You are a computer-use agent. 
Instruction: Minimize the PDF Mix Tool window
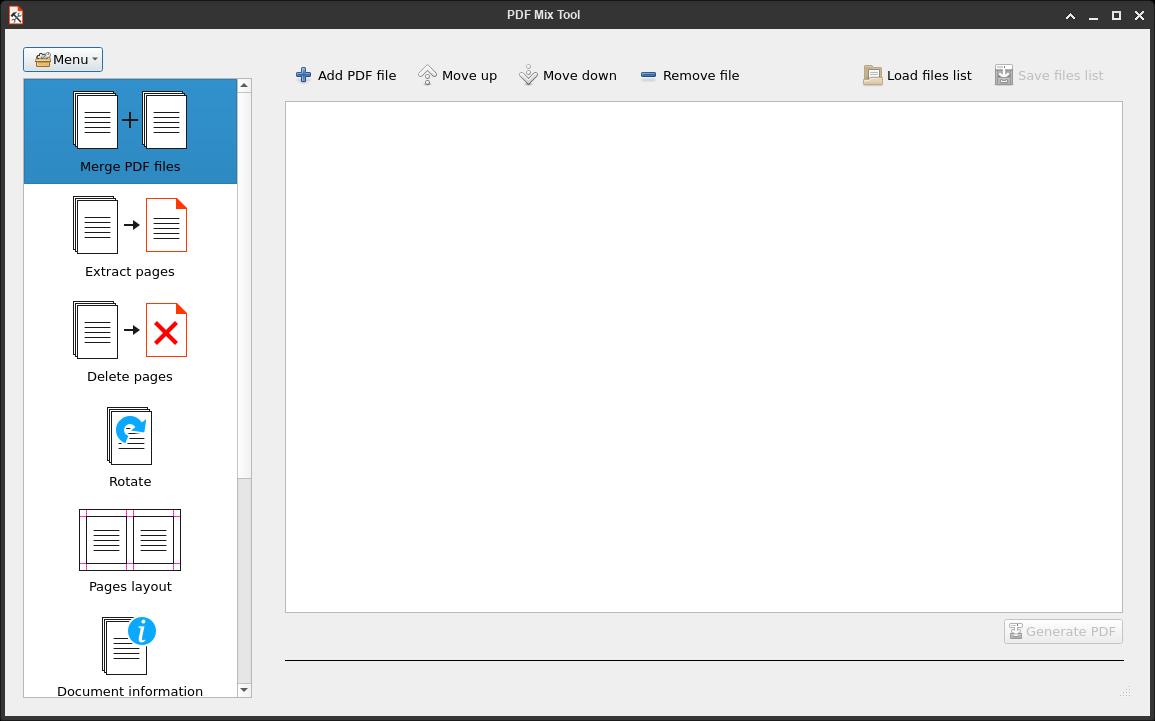pyautogui.click(x=1093, y=15)
